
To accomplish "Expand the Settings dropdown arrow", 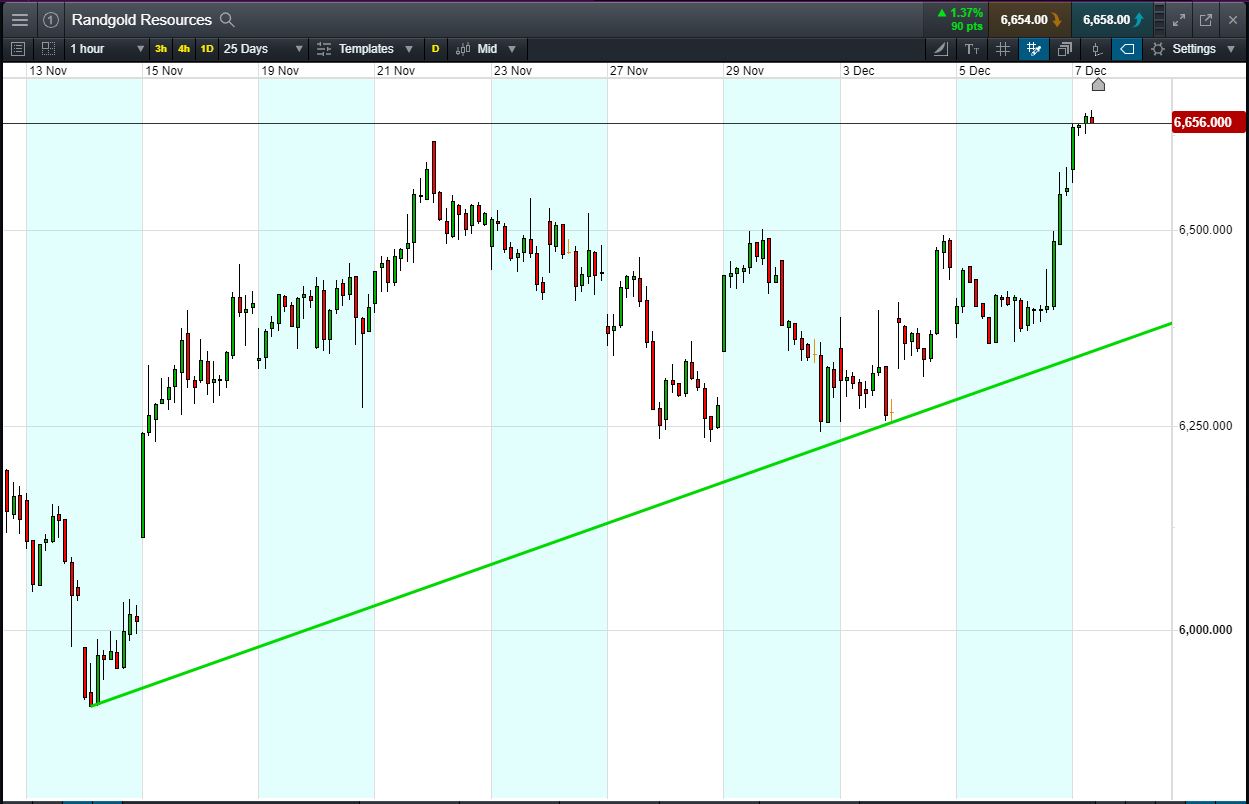I will (x=1231, y=49).
